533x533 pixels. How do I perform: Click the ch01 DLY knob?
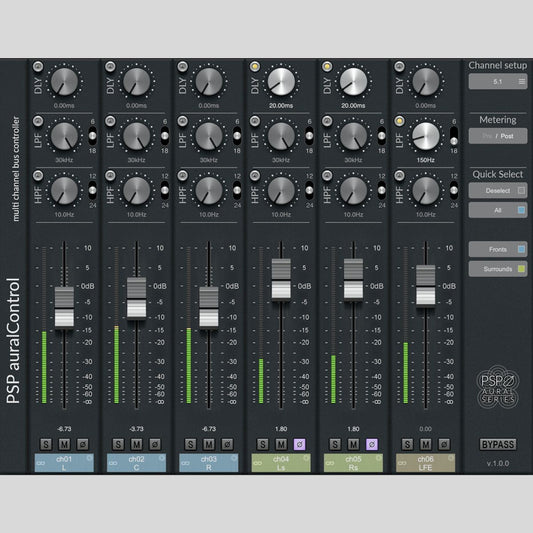tap(64, 82)
